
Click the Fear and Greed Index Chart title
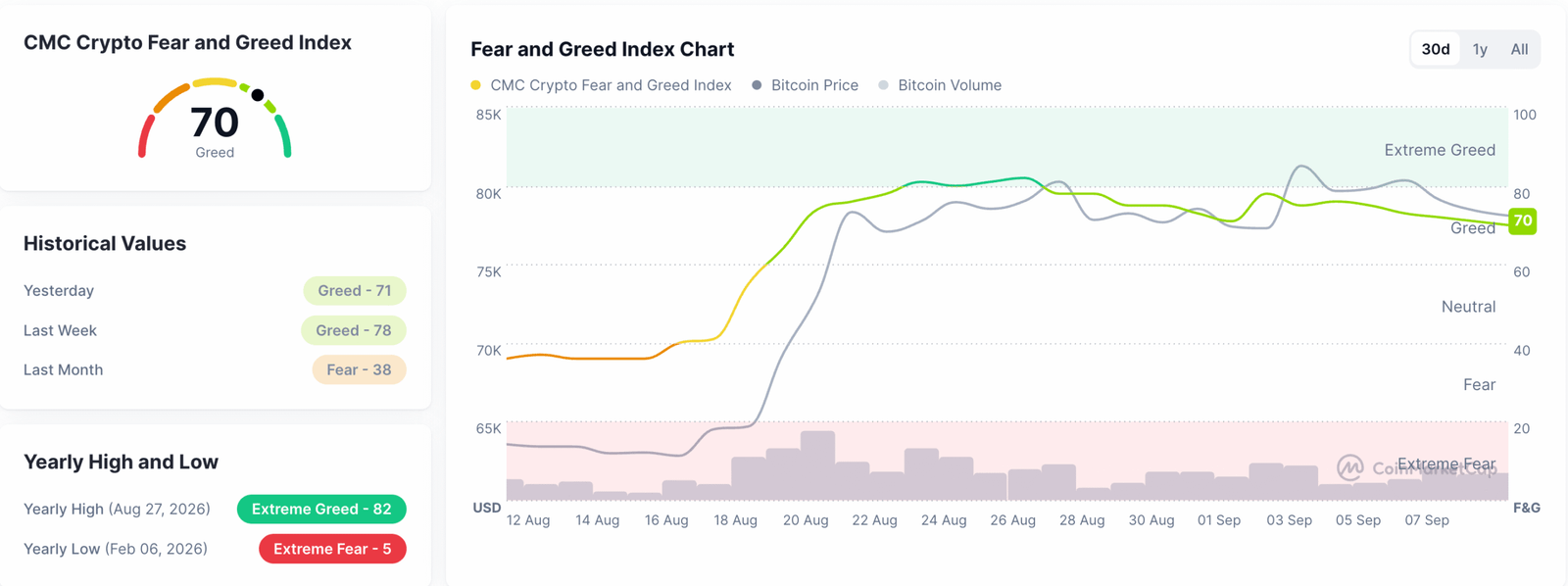pos(602,49)
